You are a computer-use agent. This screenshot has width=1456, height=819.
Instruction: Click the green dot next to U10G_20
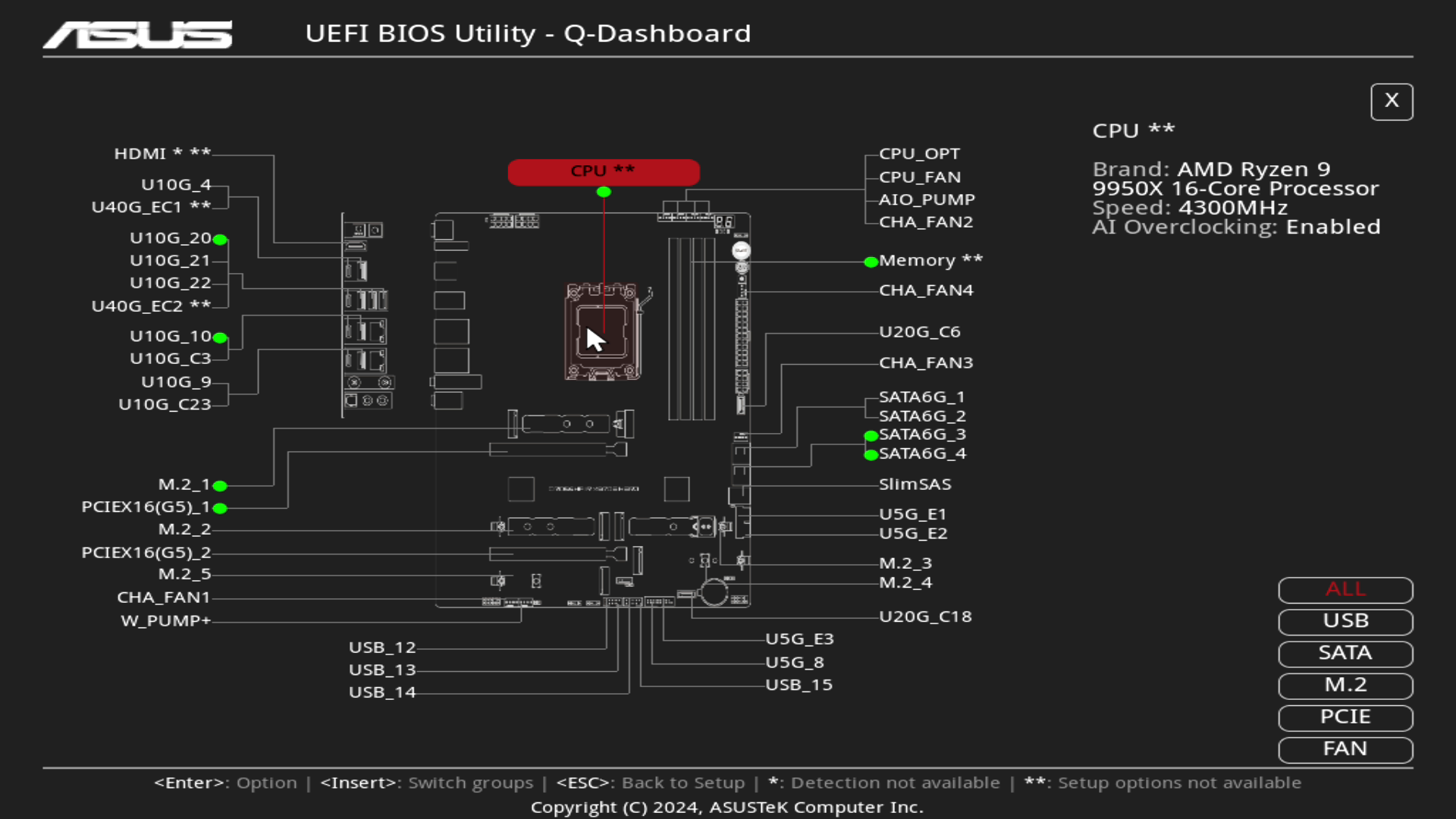coord(219,240)
